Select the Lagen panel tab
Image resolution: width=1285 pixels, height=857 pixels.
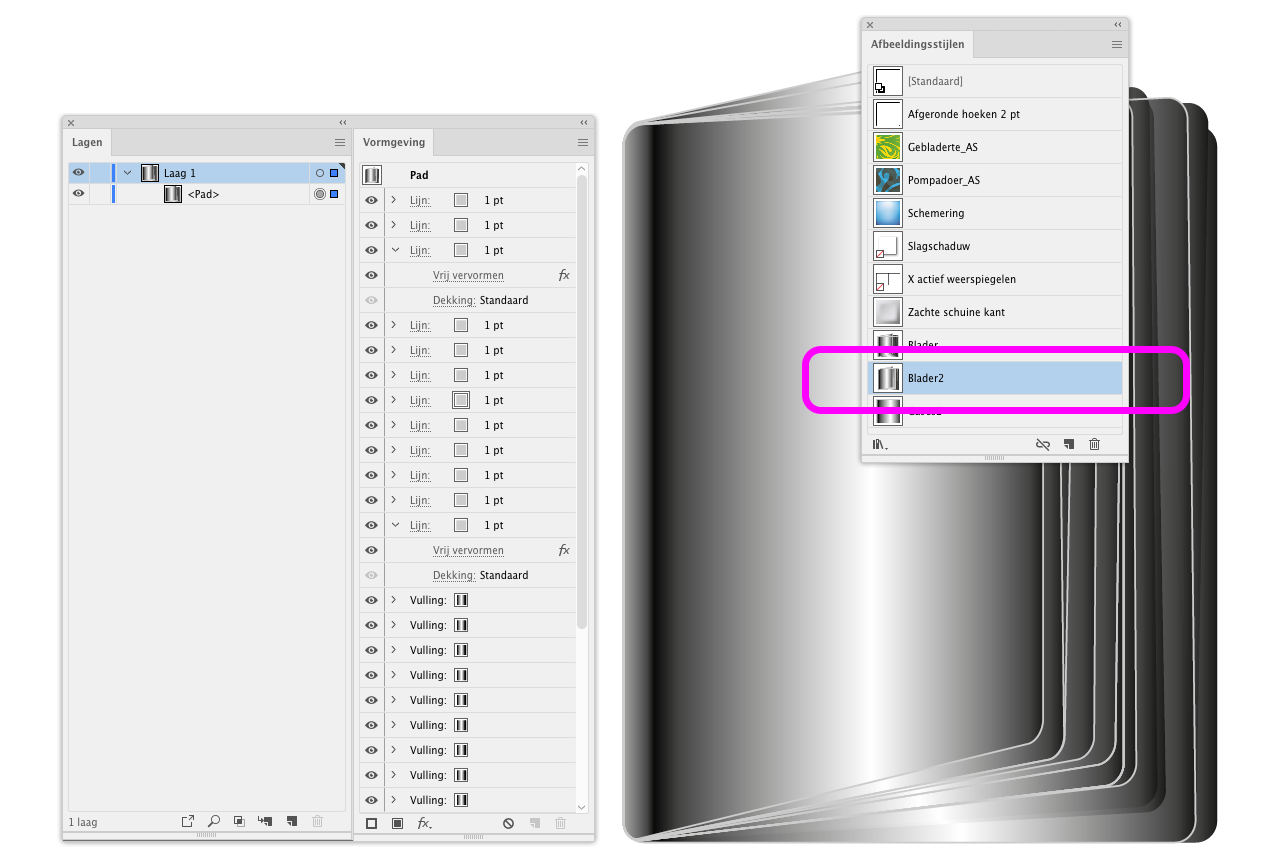coord(87,143)
